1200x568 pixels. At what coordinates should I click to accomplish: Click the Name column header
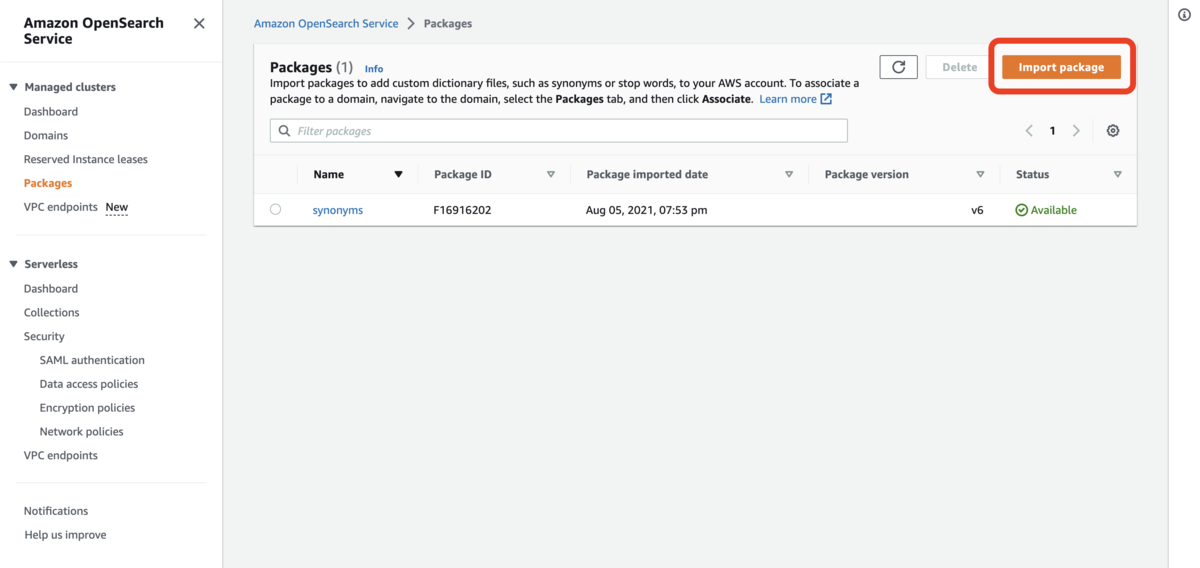pos(329,174)
